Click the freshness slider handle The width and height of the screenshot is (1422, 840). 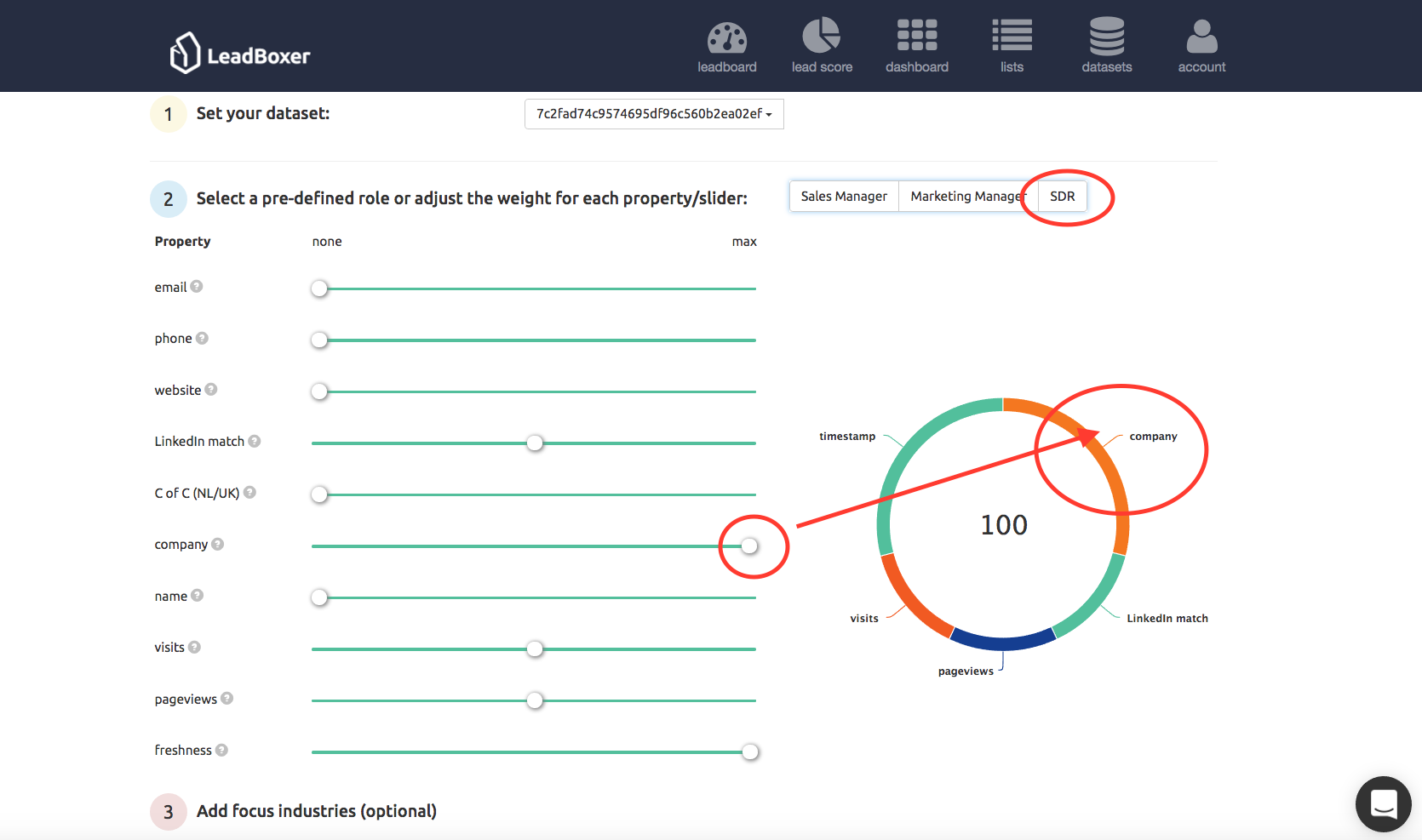(x=750, y=752)
